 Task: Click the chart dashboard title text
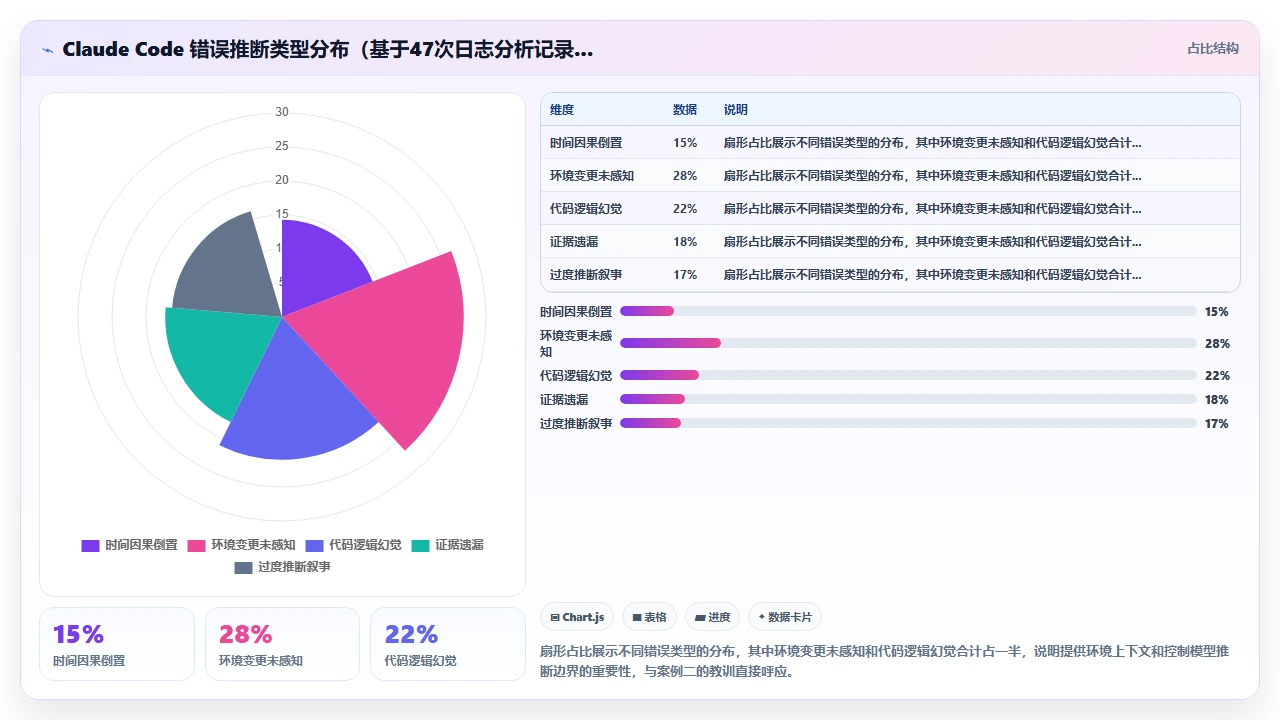[x=328, y=49]
